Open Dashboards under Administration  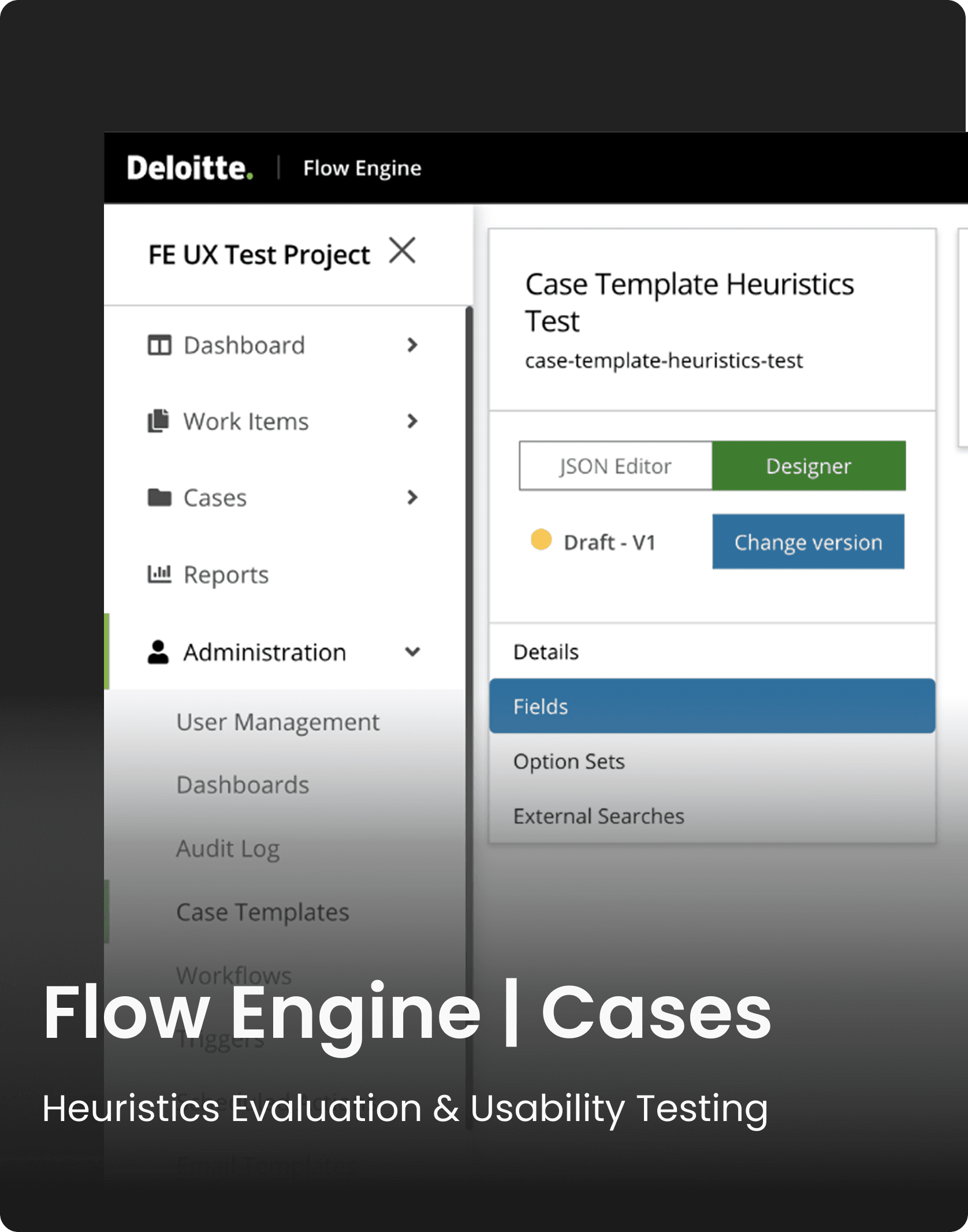pyautogui.click(x=243, y=785)
